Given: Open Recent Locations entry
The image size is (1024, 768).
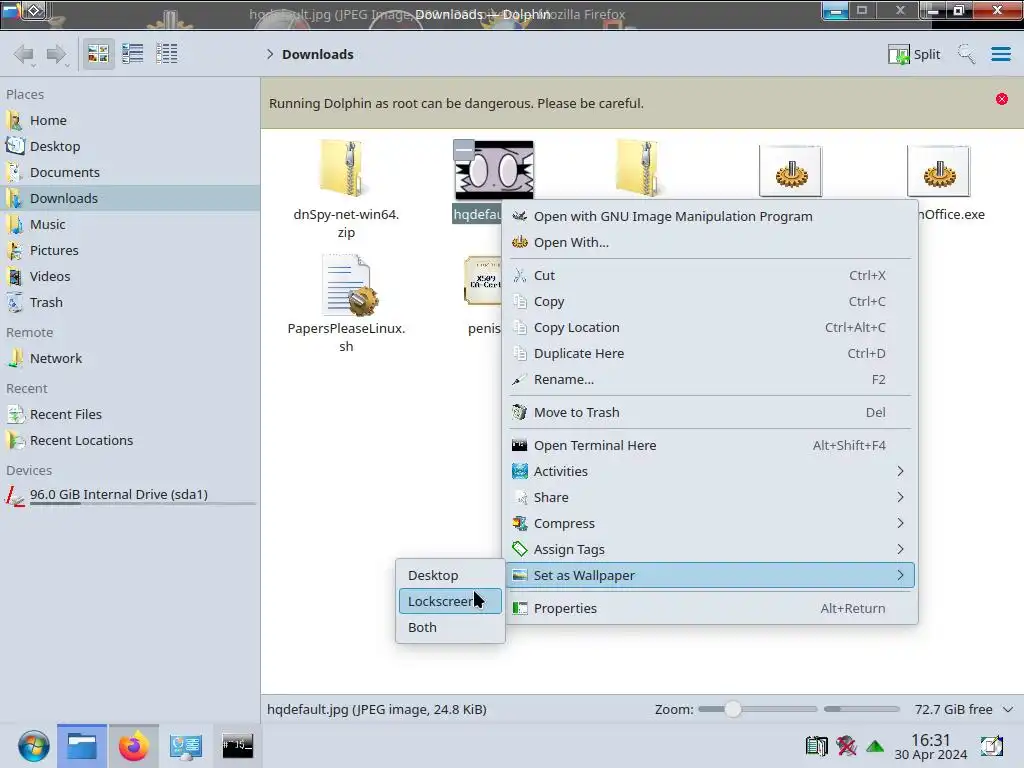Looking at the screenshot, I should [130, 441].
